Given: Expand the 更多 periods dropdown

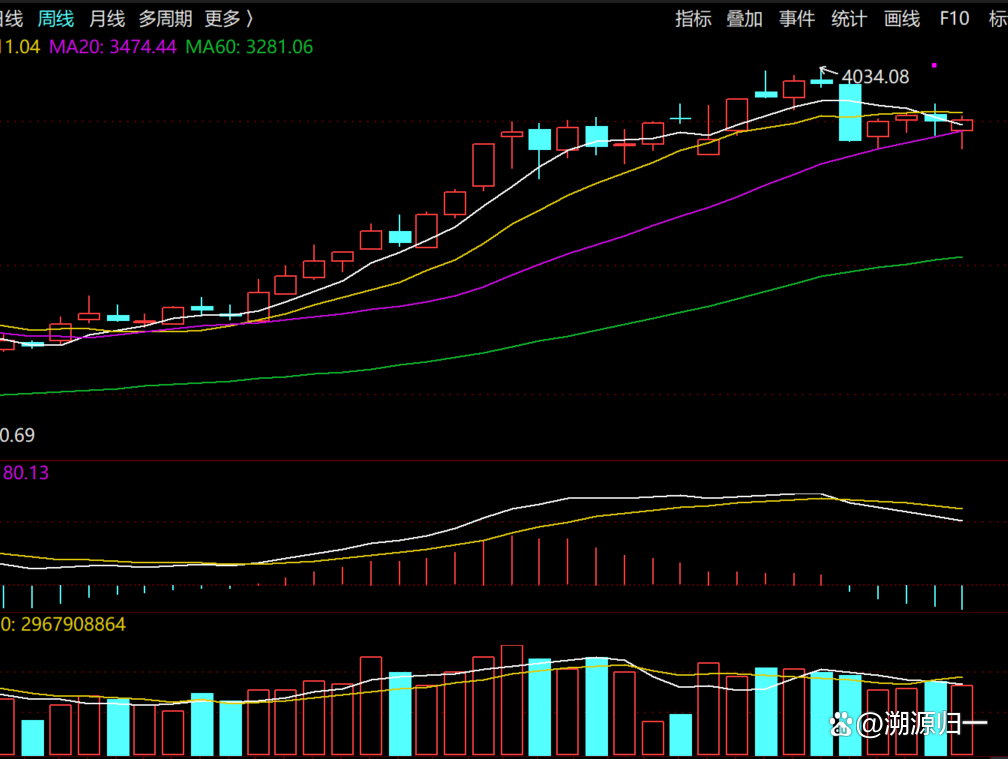Looking at the screenshot, I should [x=228, y=18].
